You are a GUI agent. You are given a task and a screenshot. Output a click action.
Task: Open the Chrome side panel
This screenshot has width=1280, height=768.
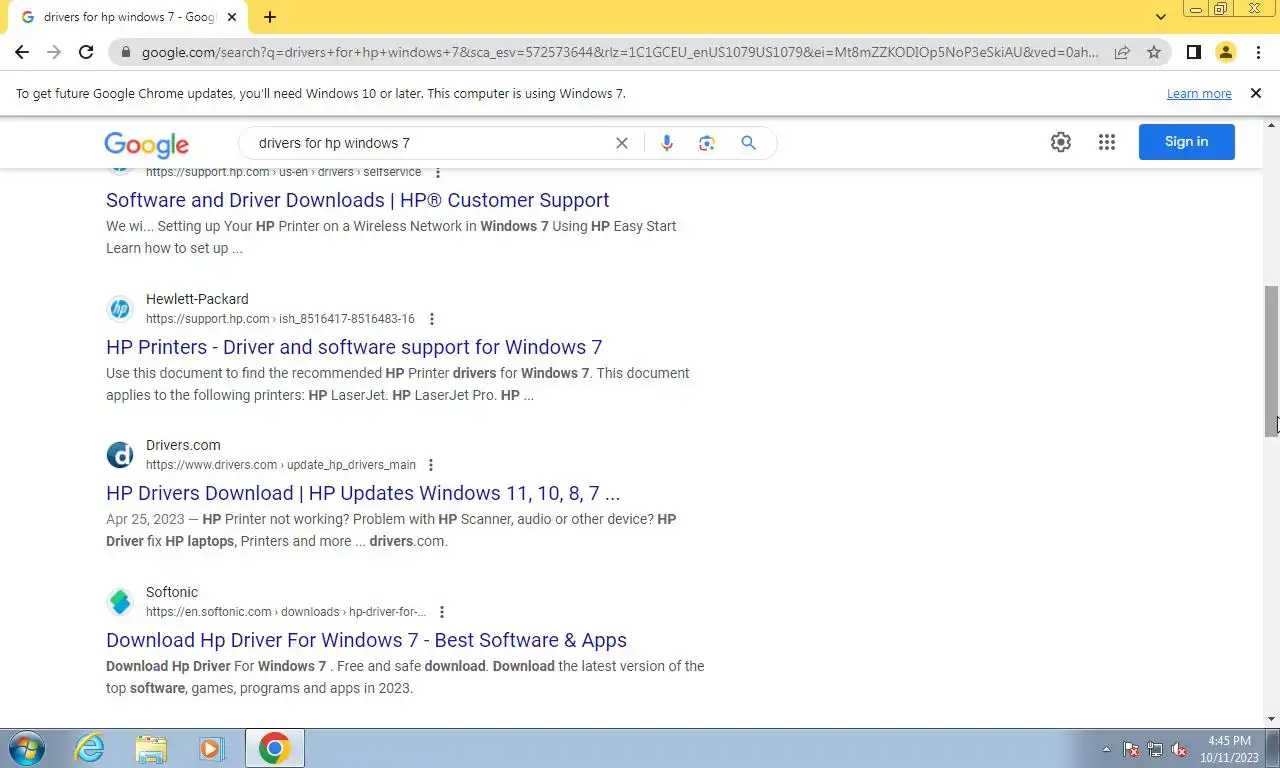click(1193, 52)
